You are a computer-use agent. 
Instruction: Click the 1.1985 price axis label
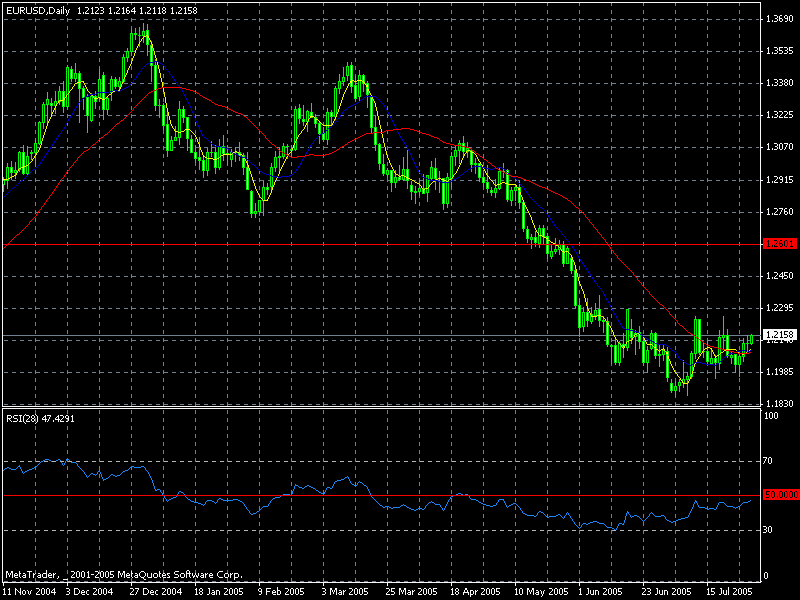780,371
